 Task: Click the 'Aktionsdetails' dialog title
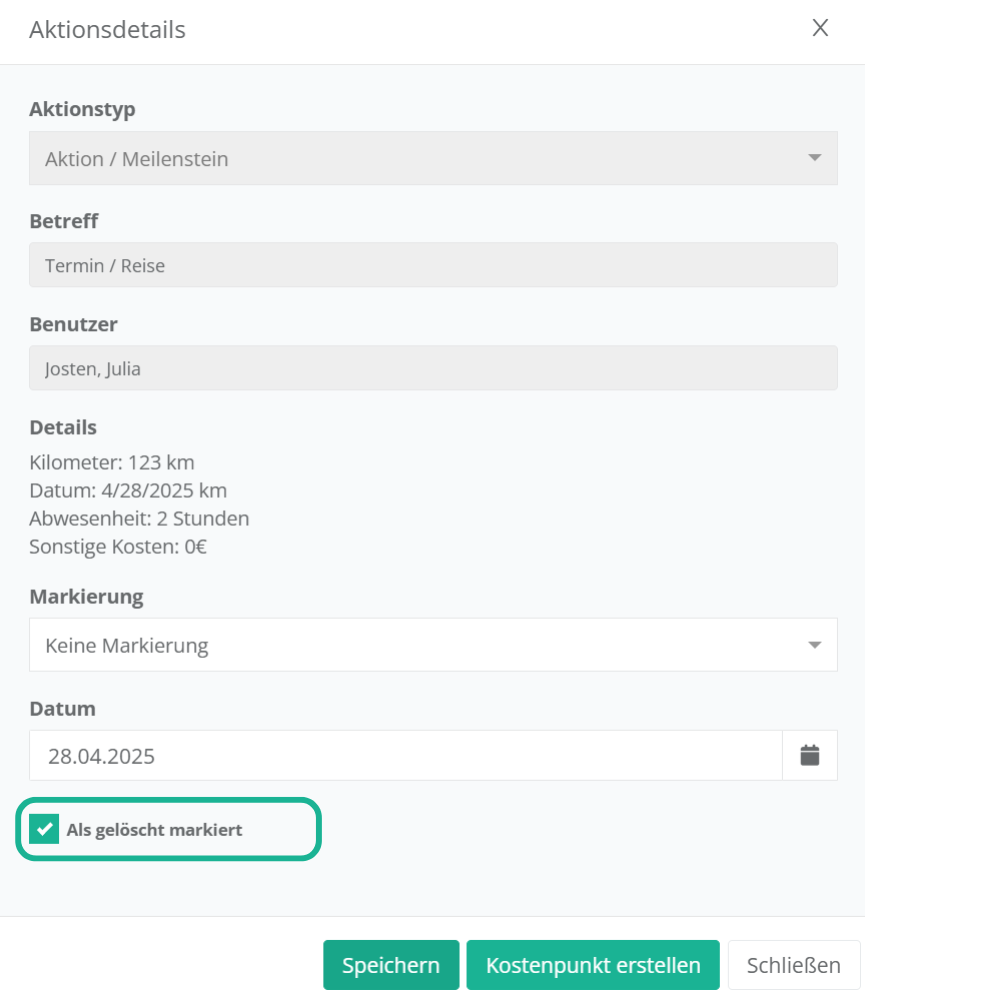107,30
